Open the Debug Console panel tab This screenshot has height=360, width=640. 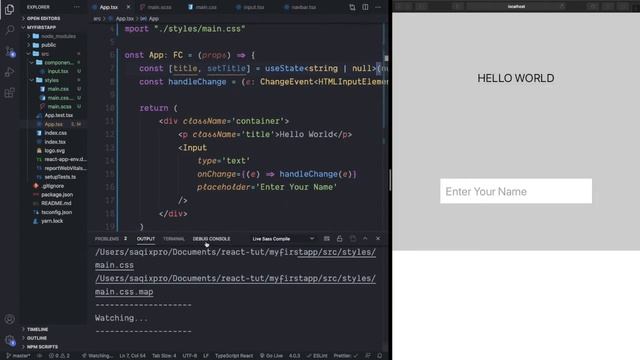211,239
